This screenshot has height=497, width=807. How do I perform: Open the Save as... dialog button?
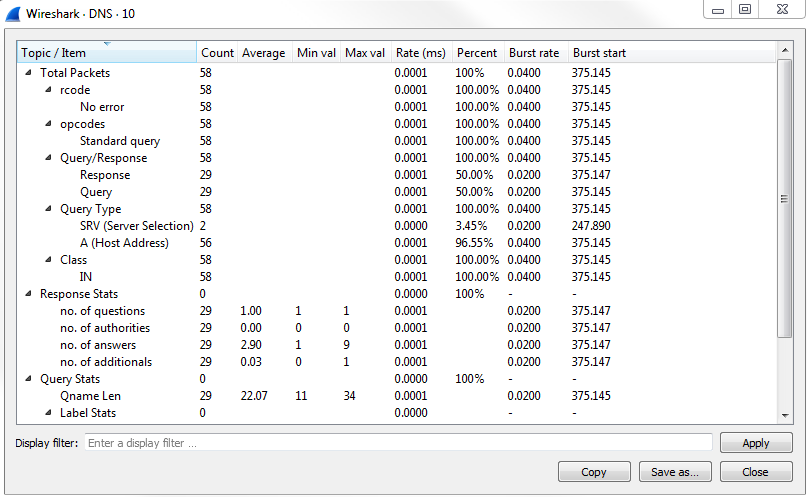(675, 472)
